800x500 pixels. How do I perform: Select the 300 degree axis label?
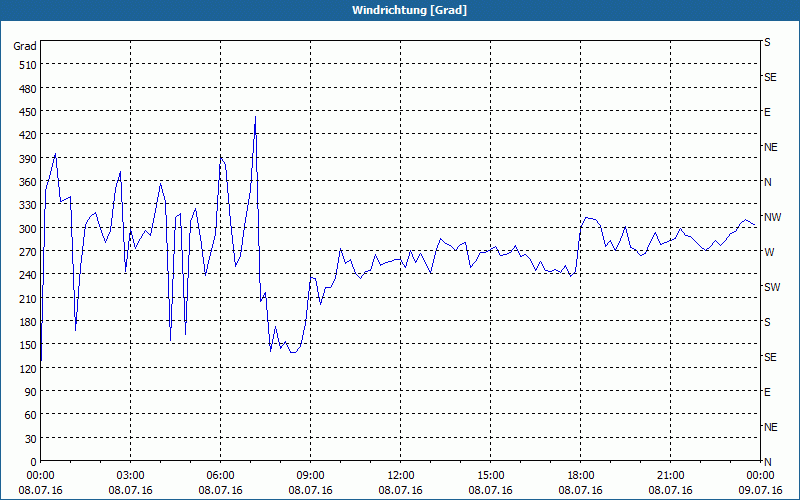29,229
